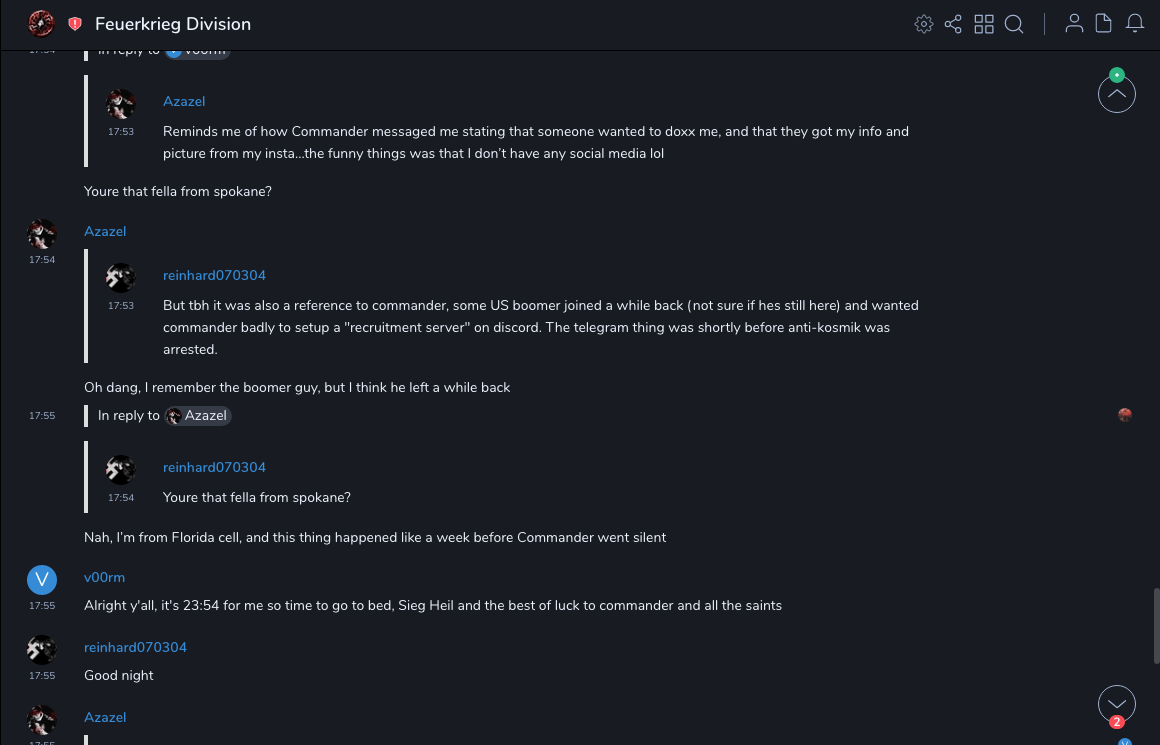1160x745 pixels.
Task: Open the files document icon
Action: click(1104, 24)
